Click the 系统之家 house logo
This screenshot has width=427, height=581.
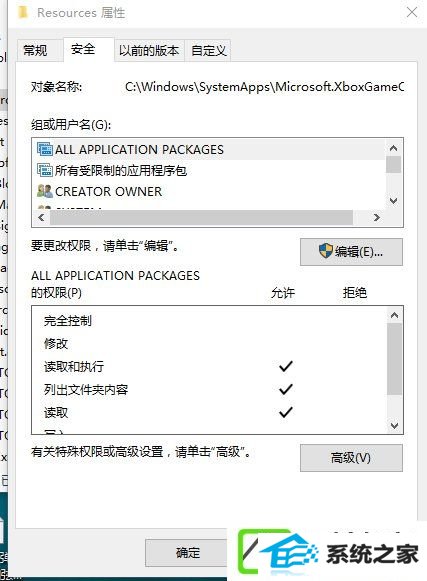pos(278,554)
